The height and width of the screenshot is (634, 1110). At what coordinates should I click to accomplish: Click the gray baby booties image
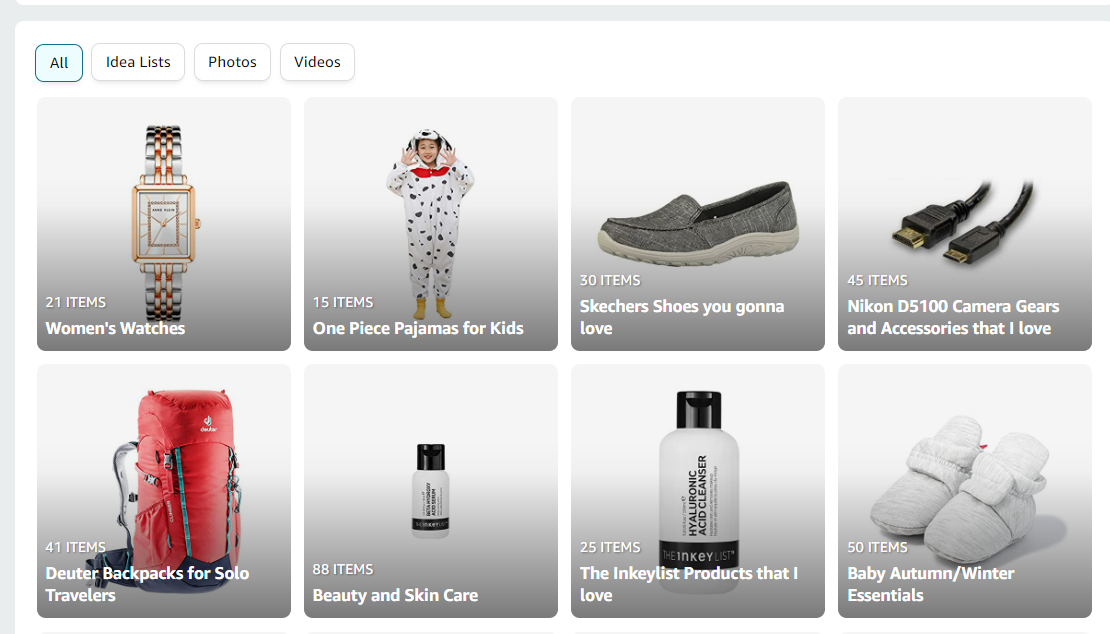(x=959, y=490)
